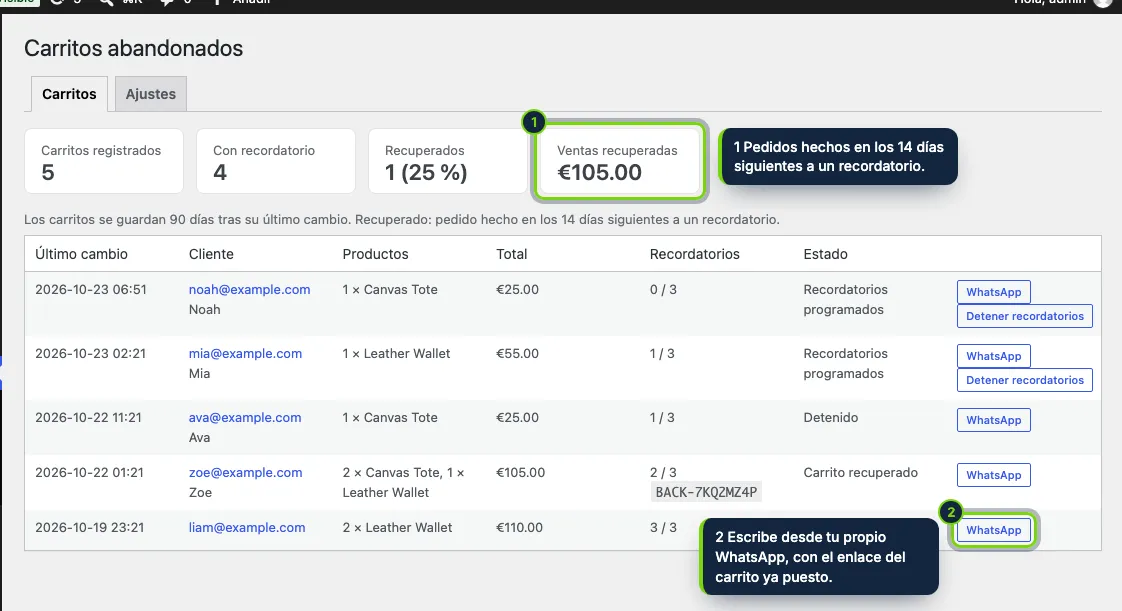Click the 90 días retention note text
Viewport: 1122px width, 611px height.
click(x=401, y=220)
